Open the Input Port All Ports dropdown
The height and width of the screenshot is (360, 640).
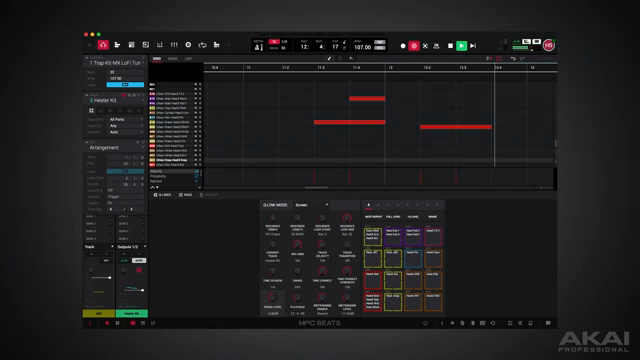[x=126, y=119]
